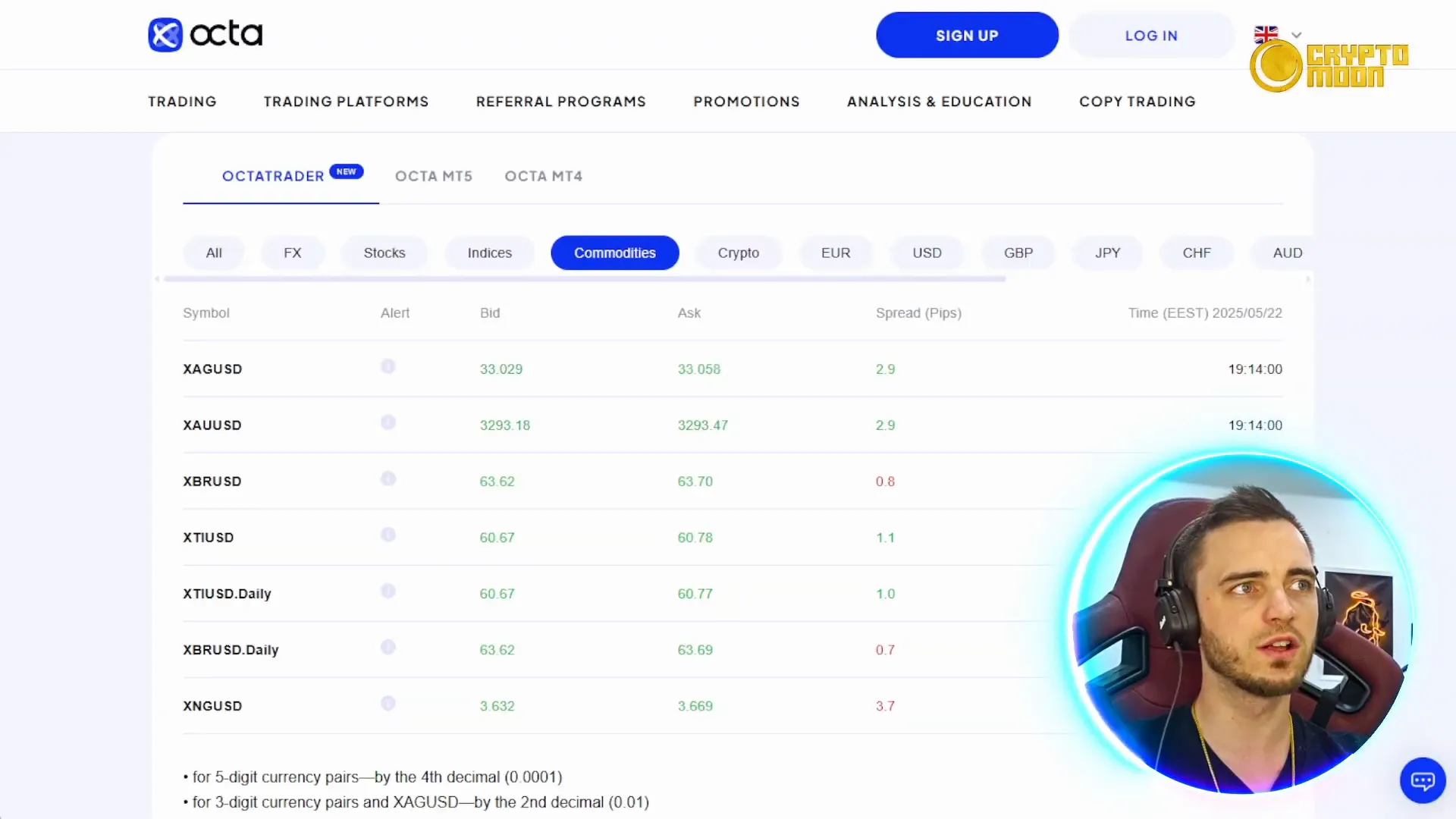The height and width of the screenshot is (819, 1456).
Task: Open the PROMOTIONS menu
Action: tap(746, 102)
